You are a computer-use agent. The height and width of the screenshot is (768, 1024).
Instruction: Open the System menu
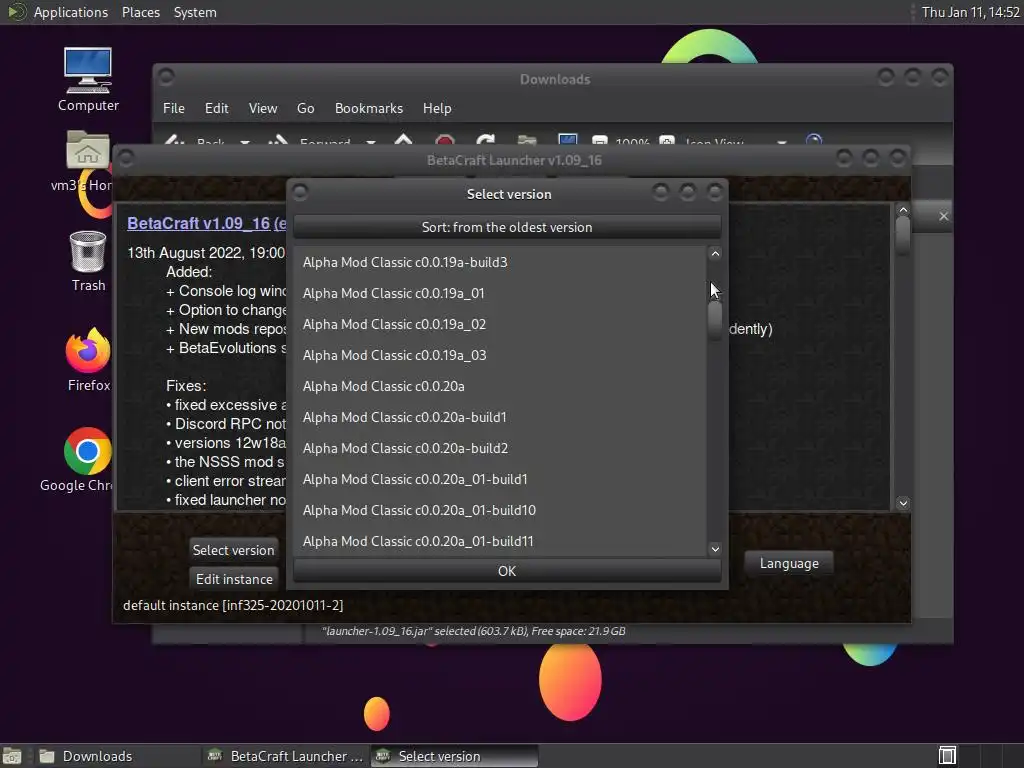tap(195, 12)
